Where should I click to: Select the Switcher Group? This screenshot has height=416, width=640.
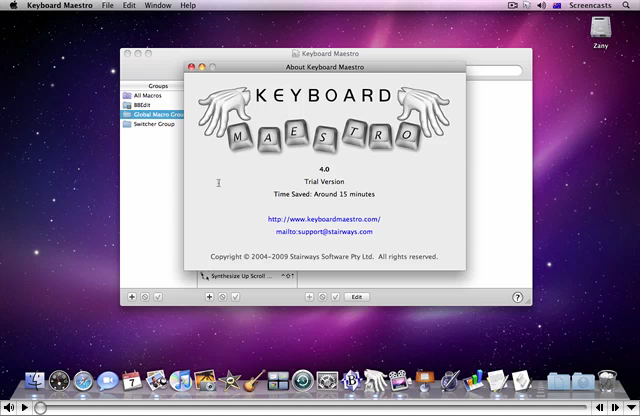153,124
